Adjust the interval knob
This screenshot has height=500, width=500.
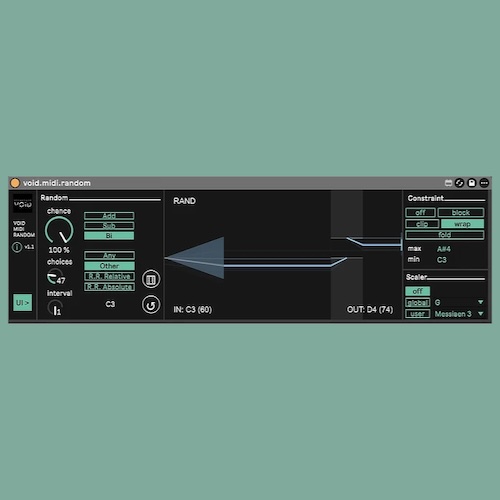point(55,308)
